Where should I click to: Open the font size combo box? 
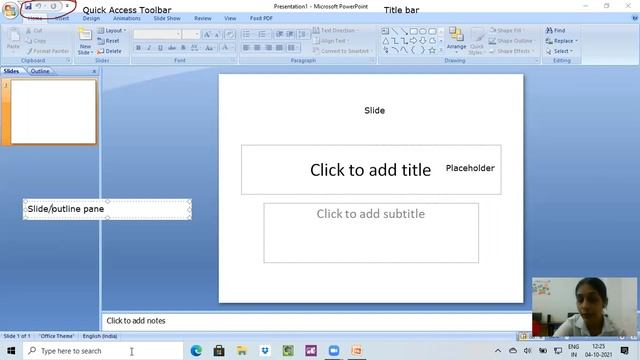coord(191,34)
